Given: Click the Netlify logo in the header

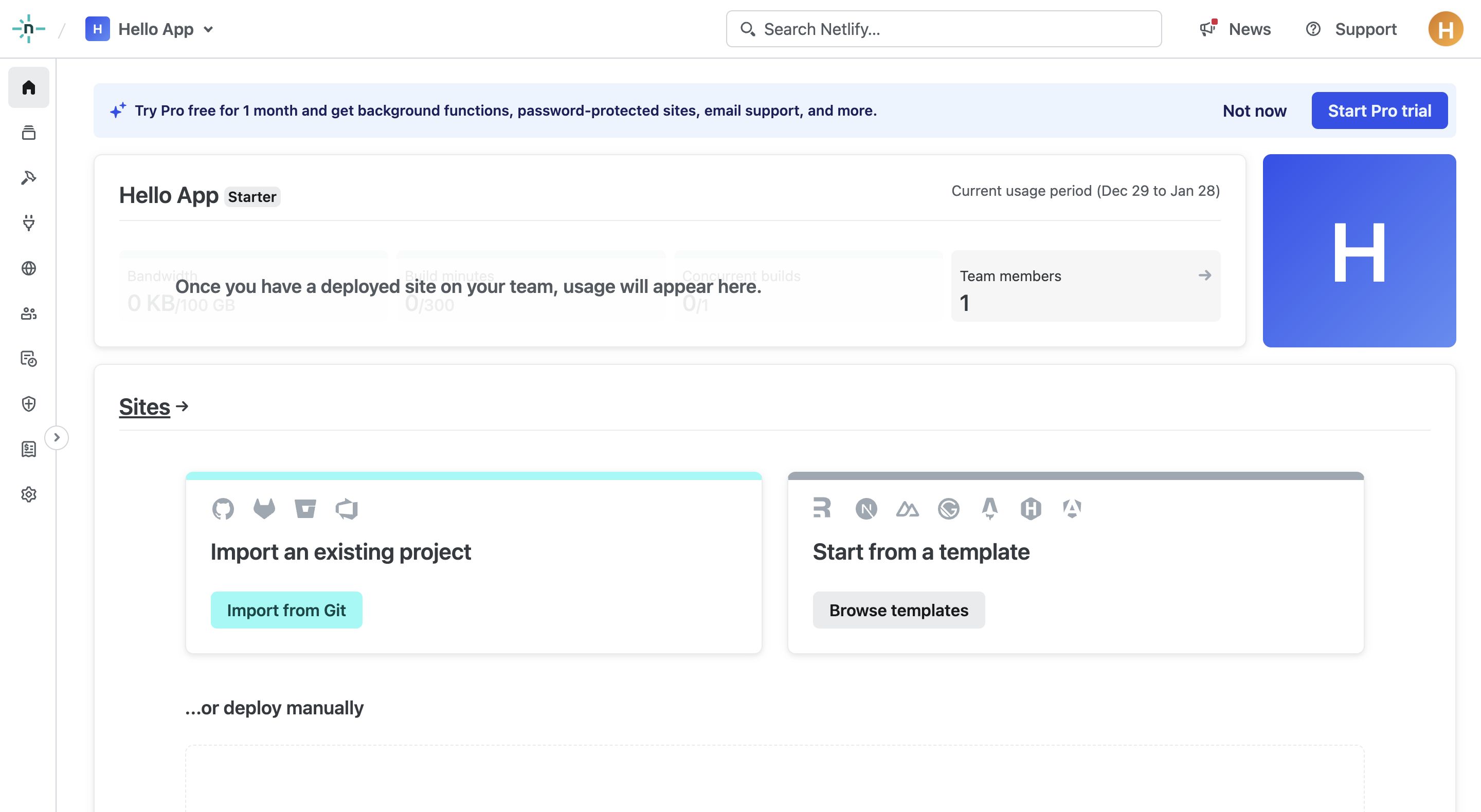Looking at the screenshot, I should (29, 29).
